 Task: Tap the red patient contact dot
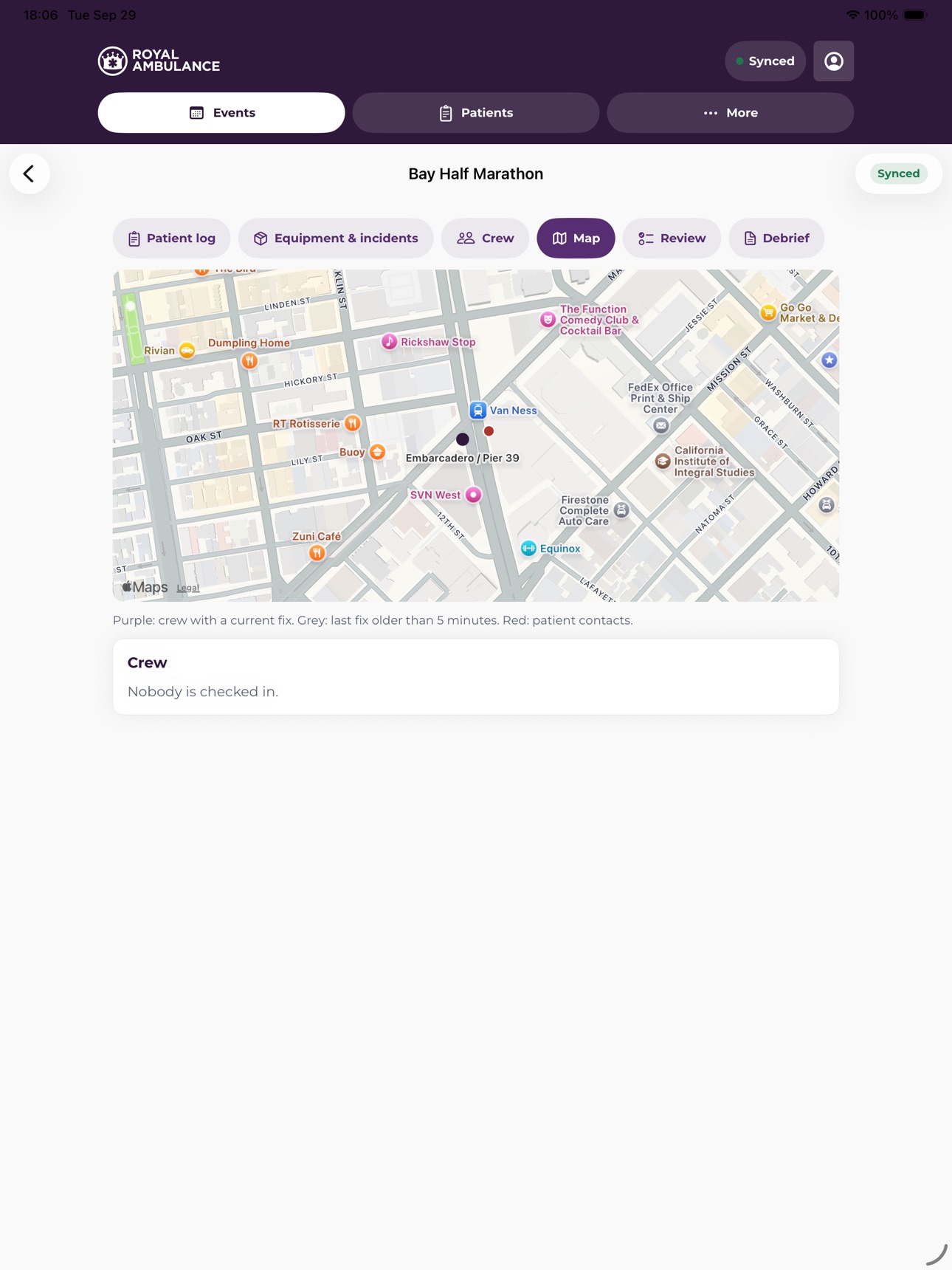pyautogui.click(x=489, y=431)
